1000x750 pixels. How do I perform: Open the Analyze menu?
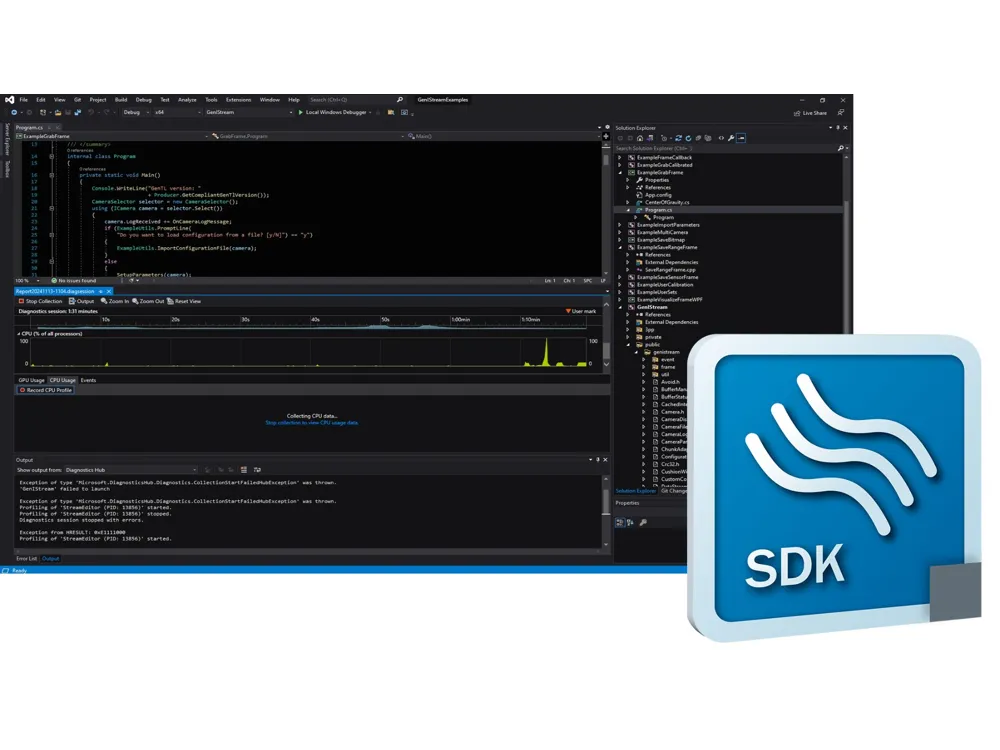point(187,99)
